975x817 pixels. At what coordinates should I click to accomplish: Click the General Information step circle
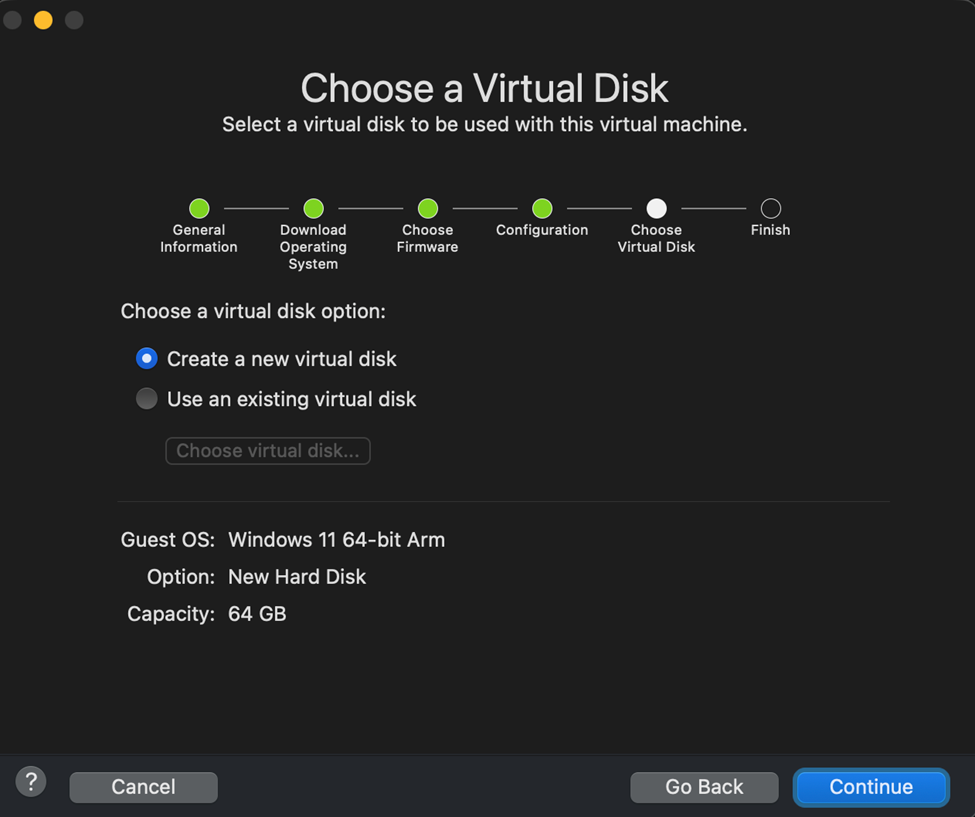(199, 208)
